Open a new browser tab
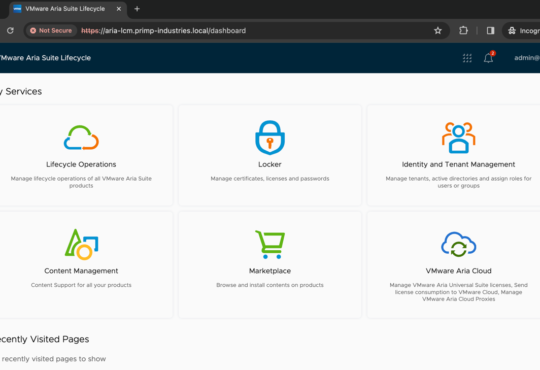 pos(137,9)
